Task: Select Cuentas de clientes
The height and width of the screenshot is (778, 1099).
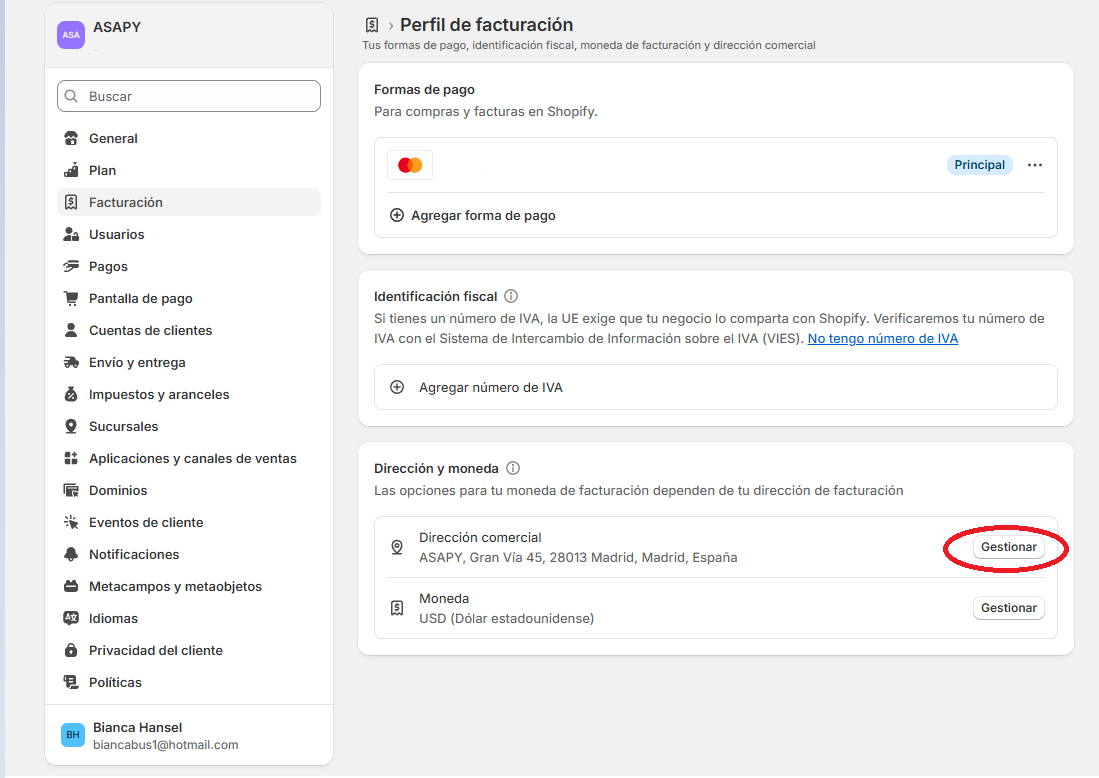Action: 189,330
